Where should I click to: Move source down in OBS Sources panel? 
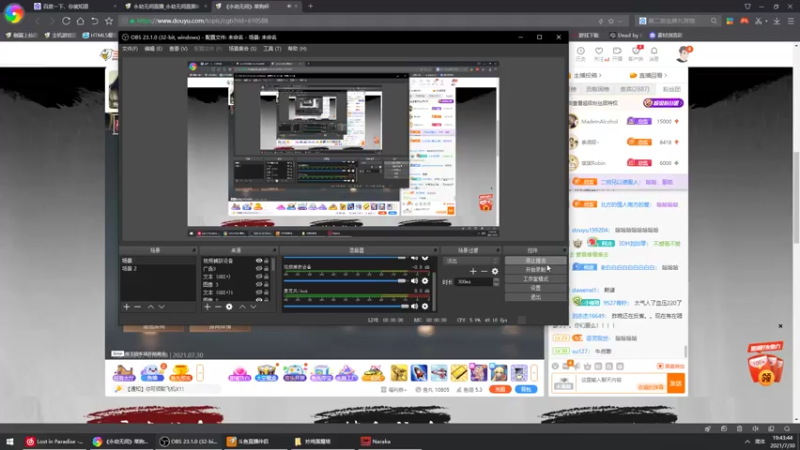[x=253, y=307]
